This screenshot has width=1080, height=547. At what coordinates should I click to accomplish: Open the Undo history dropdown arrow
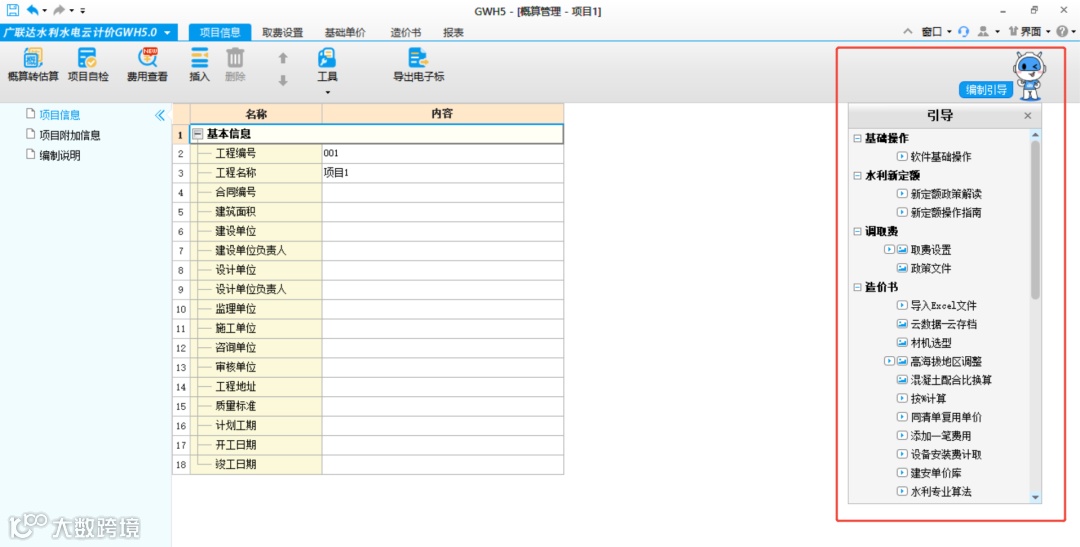[45, 11]
